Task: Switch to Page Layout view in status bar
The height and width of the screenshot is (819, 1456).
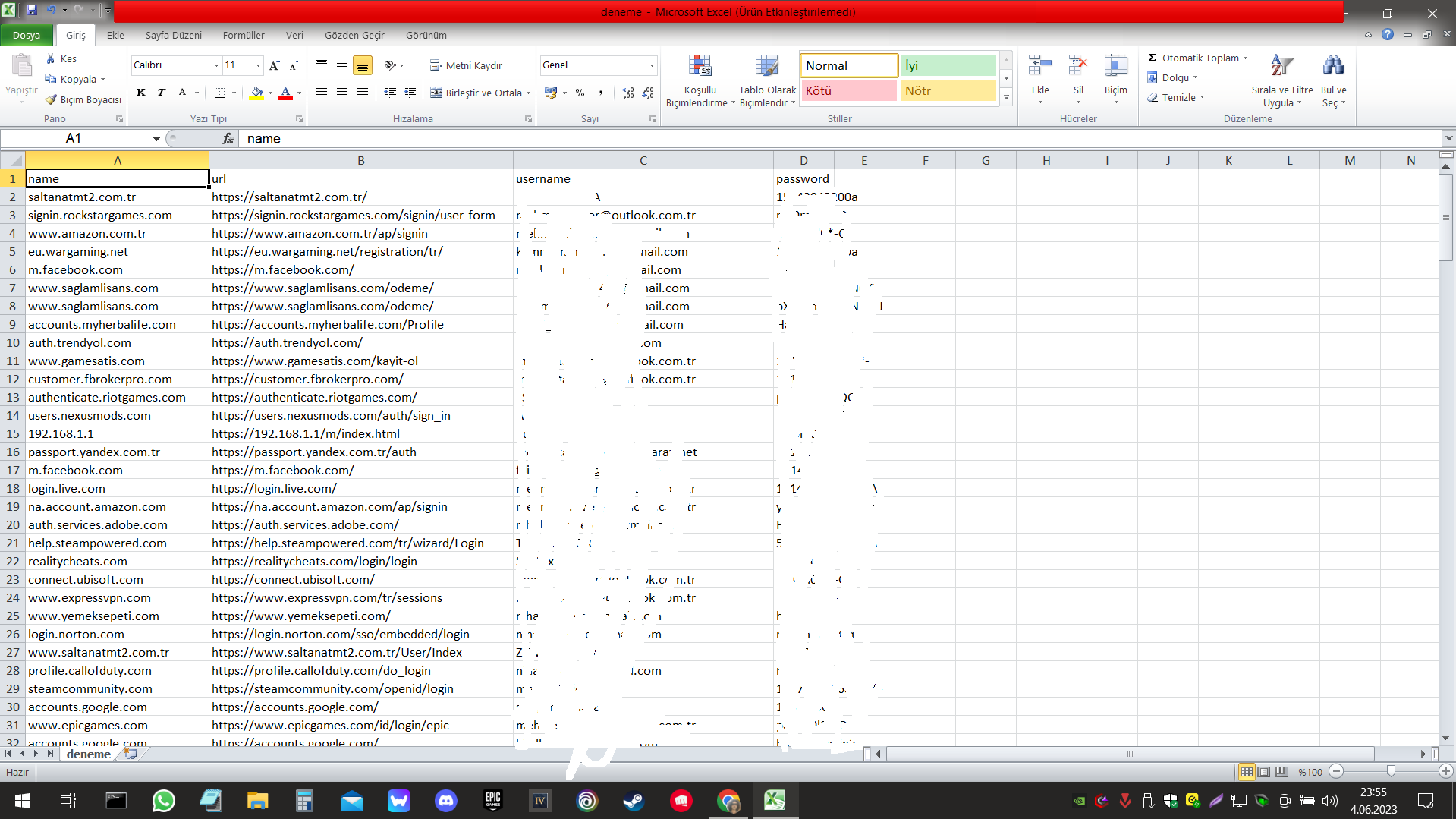Action: pos(1264,771)
